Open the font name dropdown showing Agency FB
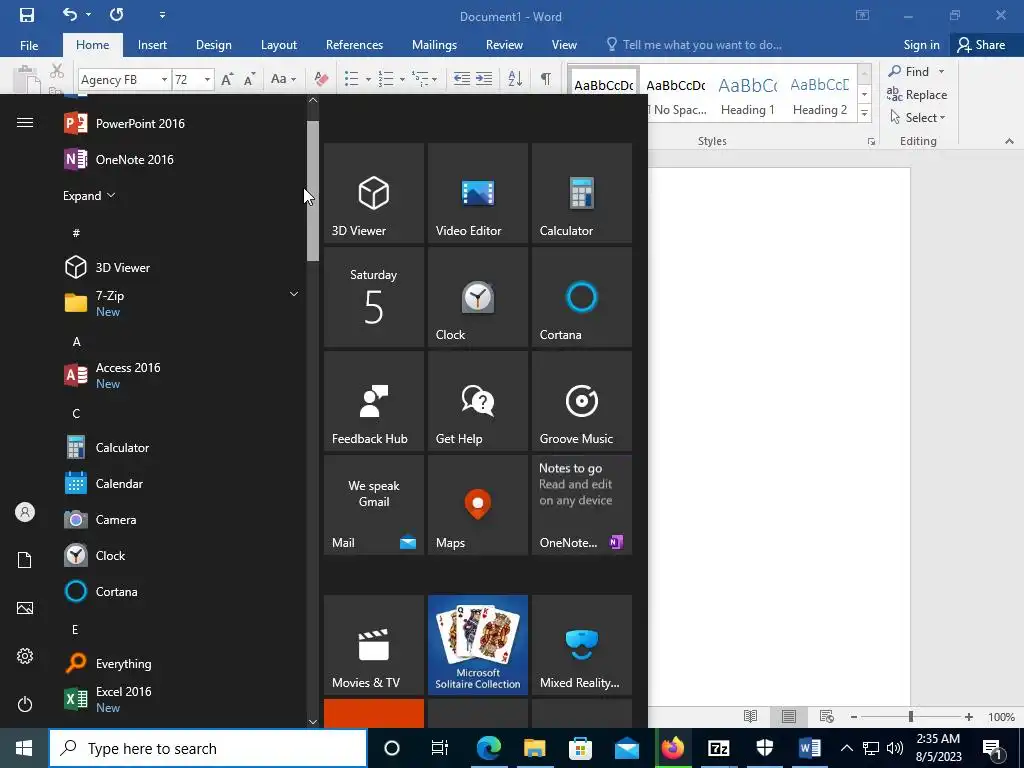1024x768 pixels. point(165,80)
